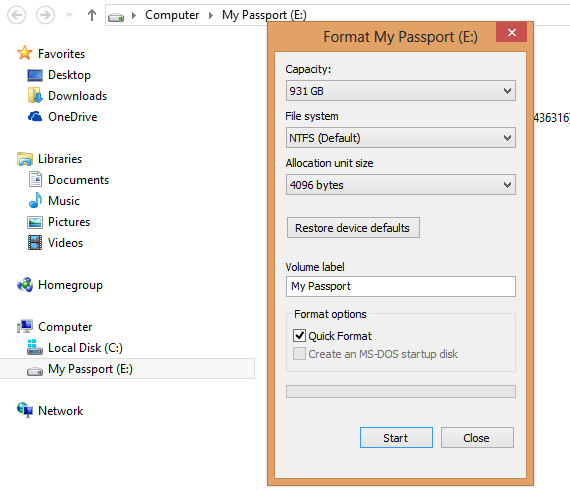Select Computer in the address bar path
This screenshot has height=490, width=570.
pos(172,15)
